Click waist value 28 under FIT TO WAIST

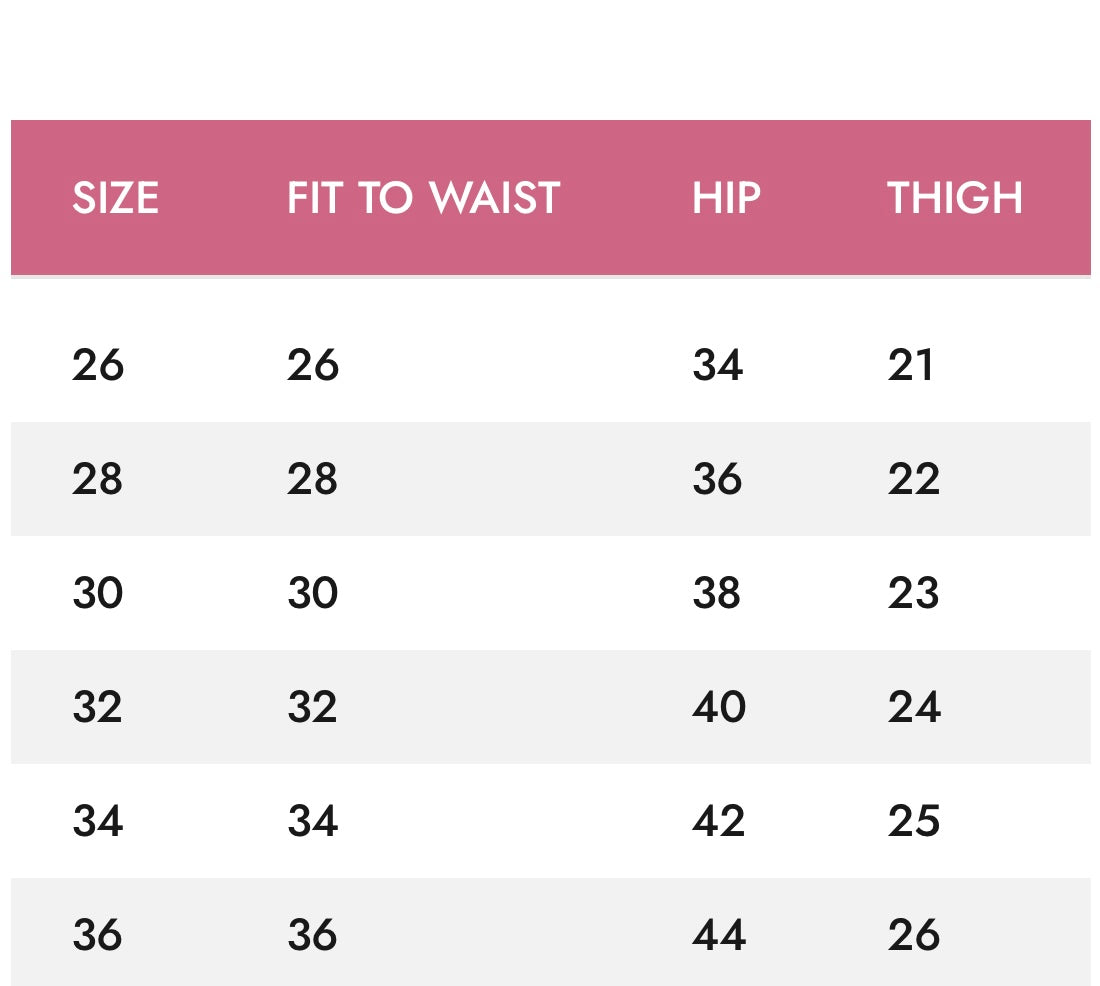point(313,479)
